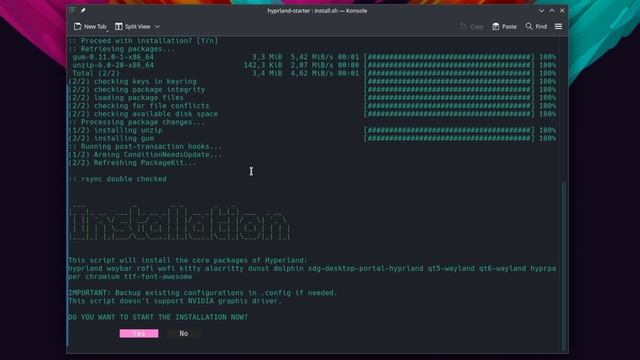
Task: Select No to cancel installation
Action: (184, 333)
